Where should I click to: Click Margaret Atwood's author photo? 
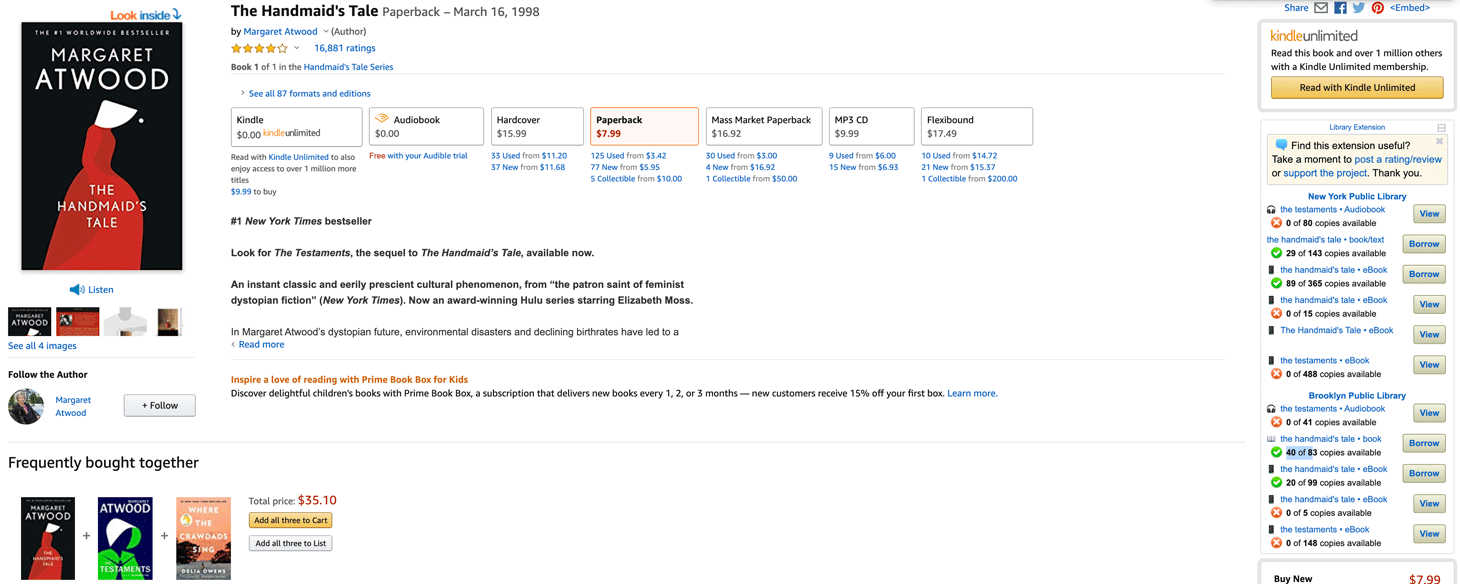(x=26, y=406)
